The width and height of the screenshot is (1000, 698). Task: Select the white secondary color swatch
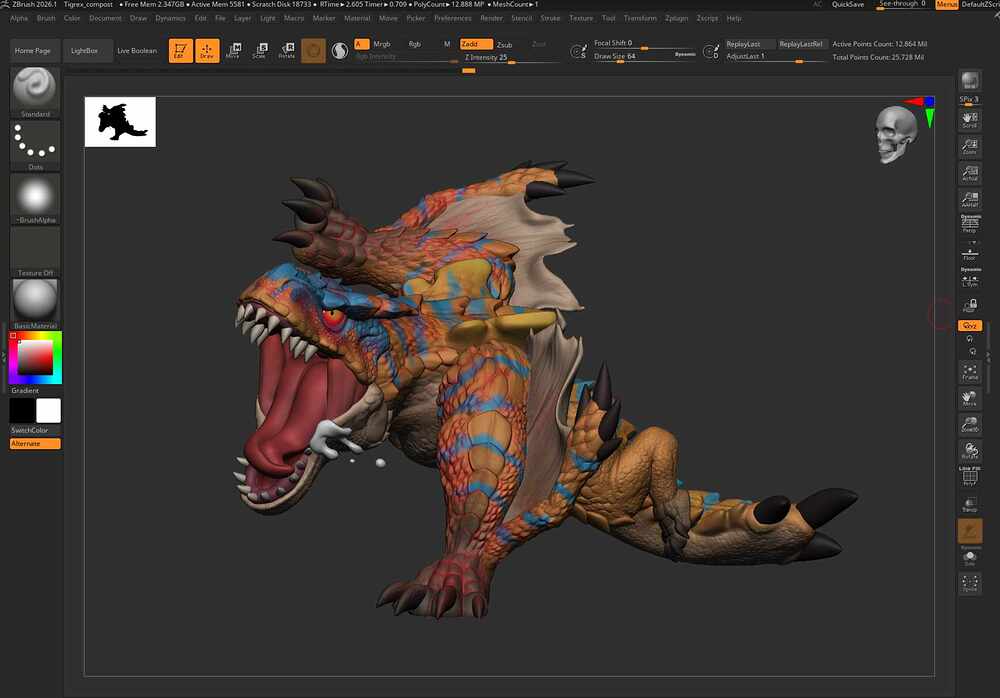[x=48, y=410]
